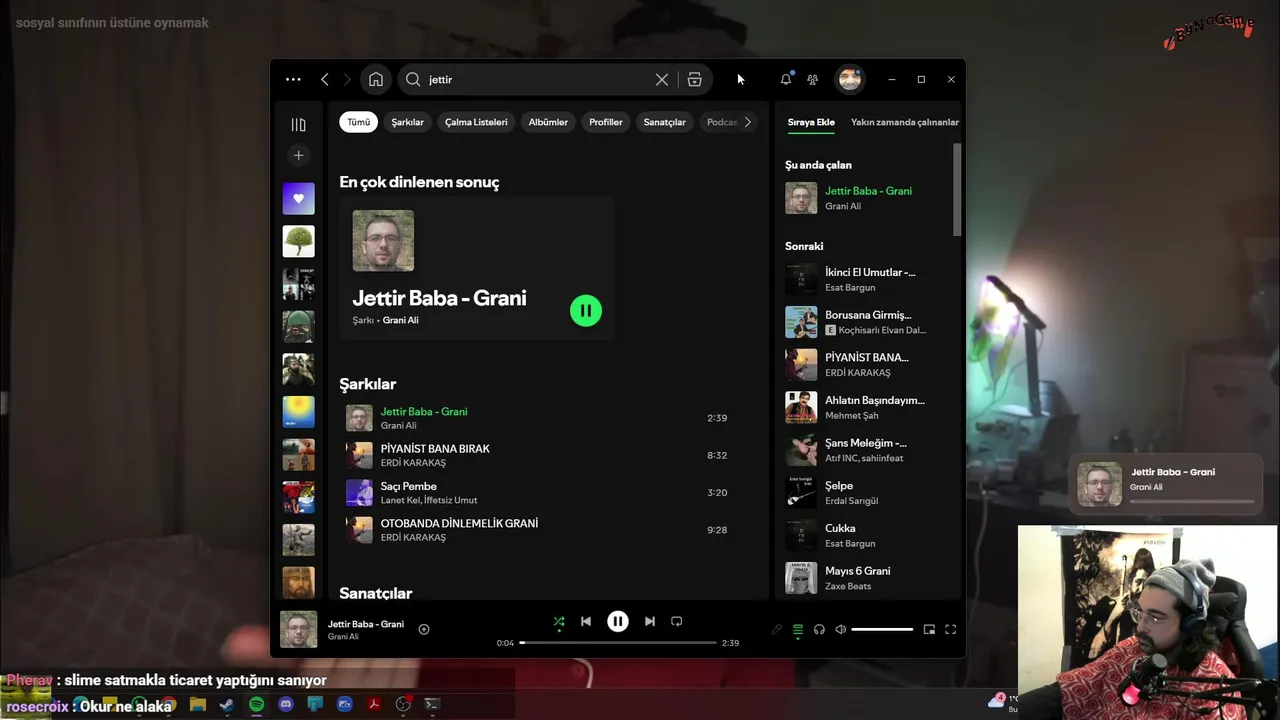1280x720 pixels.
Task: Open ERDİ KARAKAŞ link under PİYANİST BANA BIRAK
Action: pyautogui.click(x=413, y=463)
